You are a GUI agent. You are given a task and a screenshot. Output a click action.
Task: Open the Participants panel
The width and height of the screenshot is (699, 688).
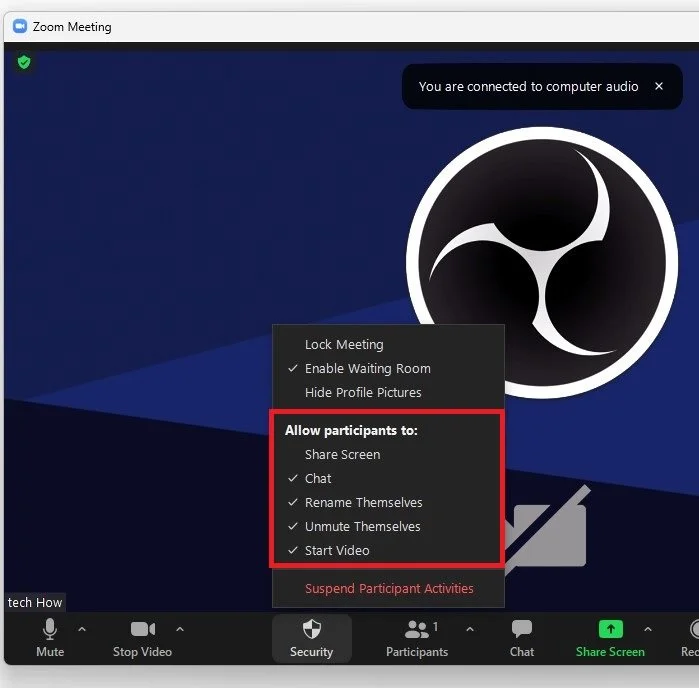click(x=417, y=638)
